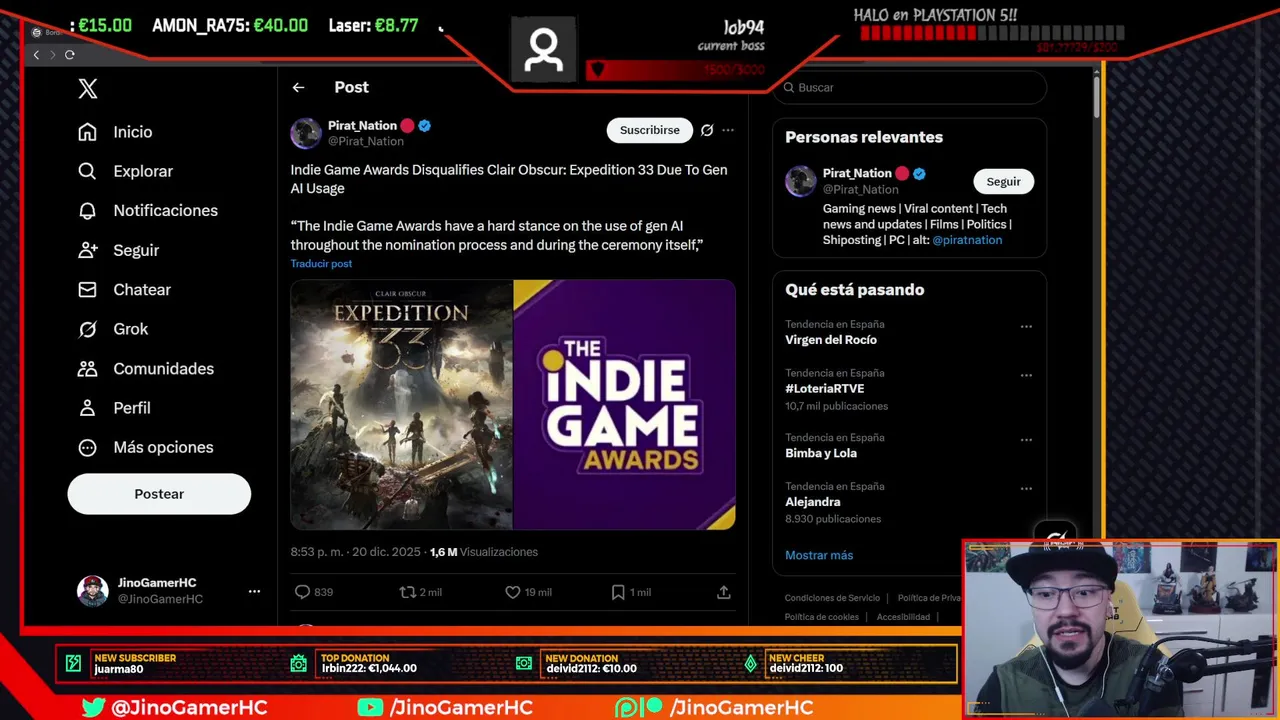
Task: Click the Suscribirse button
Action: 649,130
